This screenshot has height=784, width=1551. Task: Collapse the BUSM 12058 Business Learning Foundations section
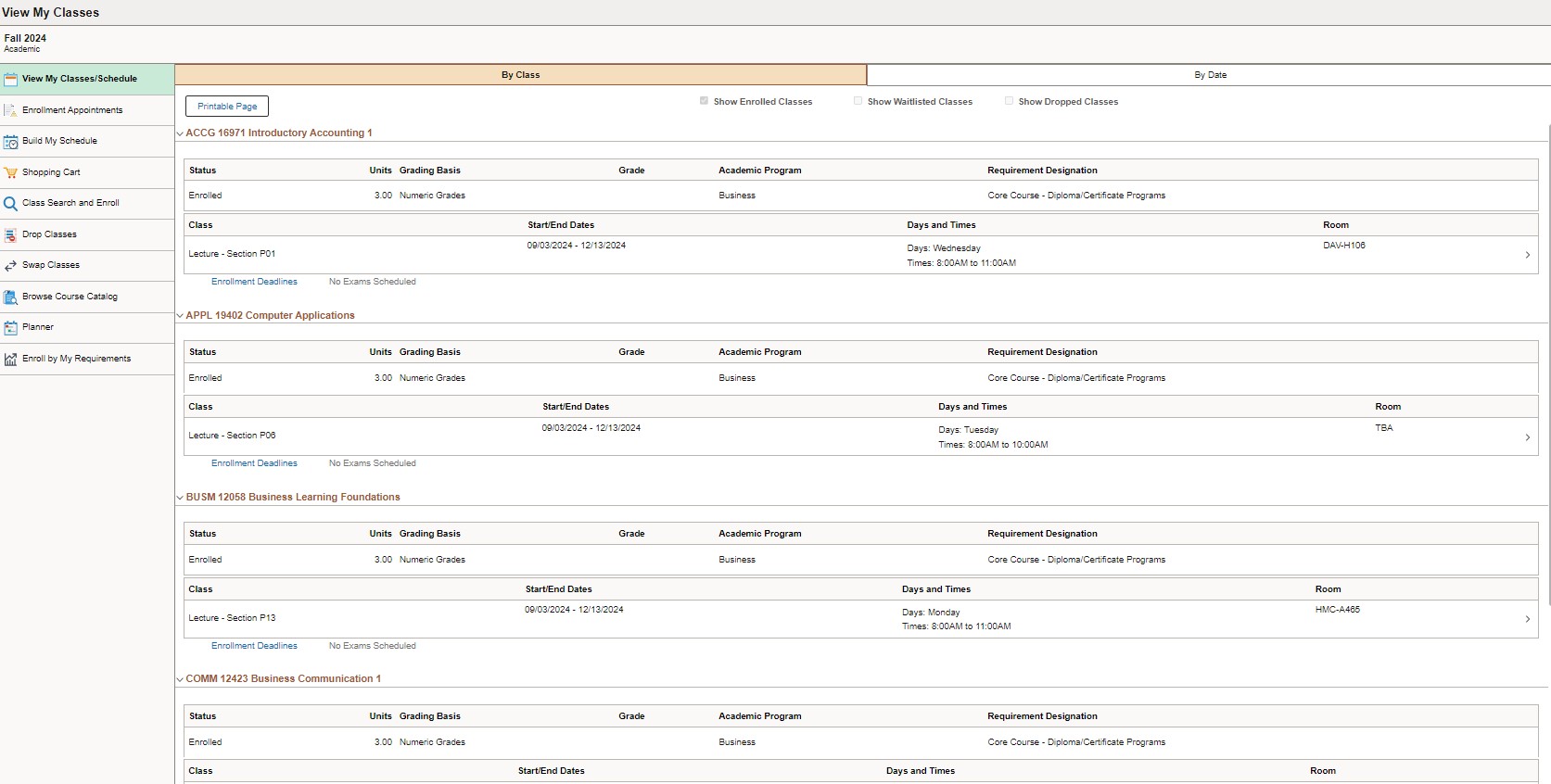(x=180, y=498)
